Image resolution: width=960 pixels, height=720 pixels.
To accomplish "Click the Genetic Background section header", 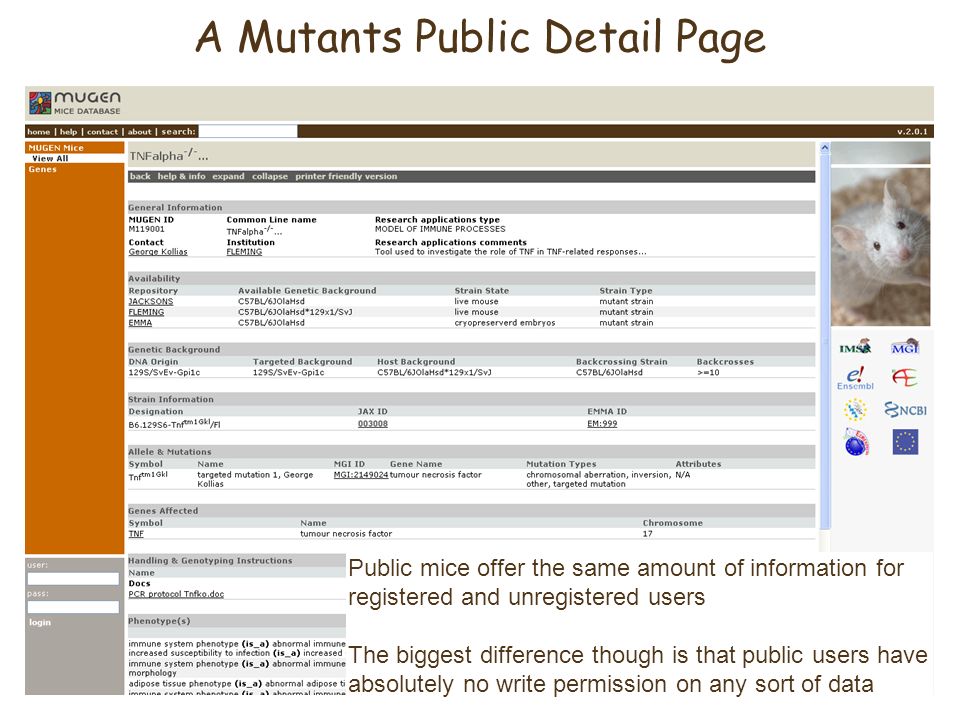I will 471,349.
